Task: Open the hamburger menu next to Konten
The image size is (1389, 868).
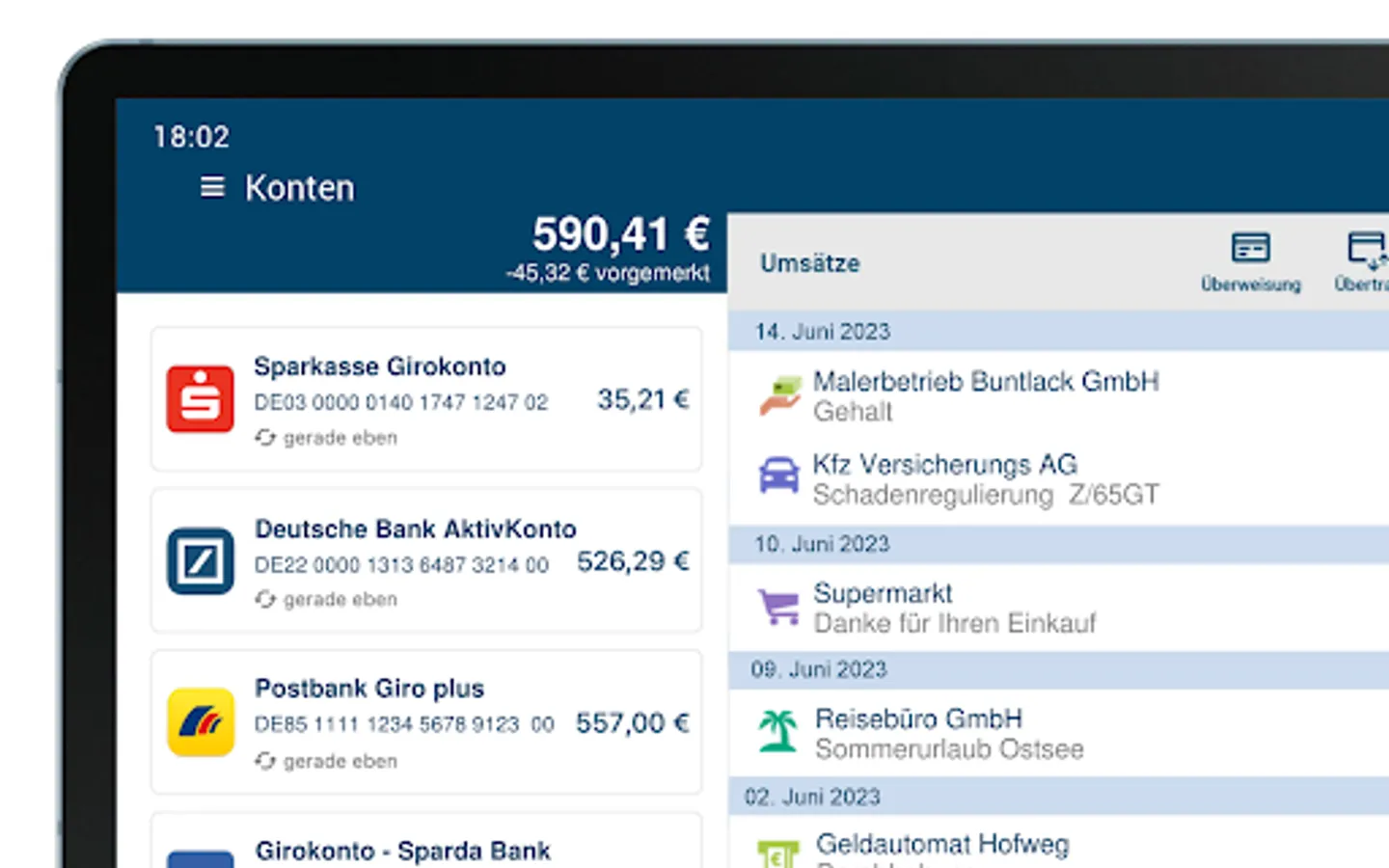Action: (212, 187)
